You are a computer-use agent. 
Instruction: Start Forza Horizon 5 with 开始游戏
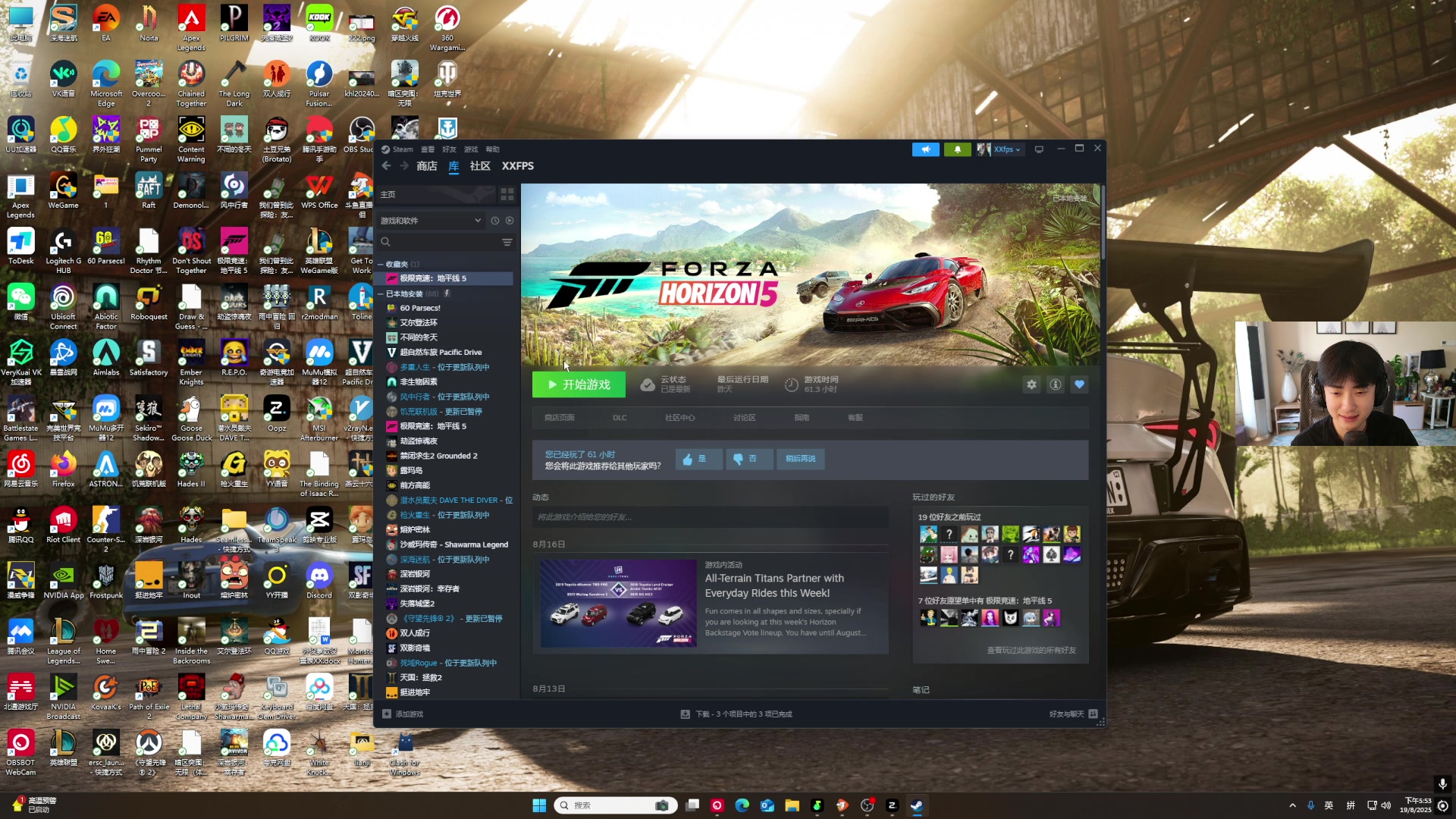point(579,384)
